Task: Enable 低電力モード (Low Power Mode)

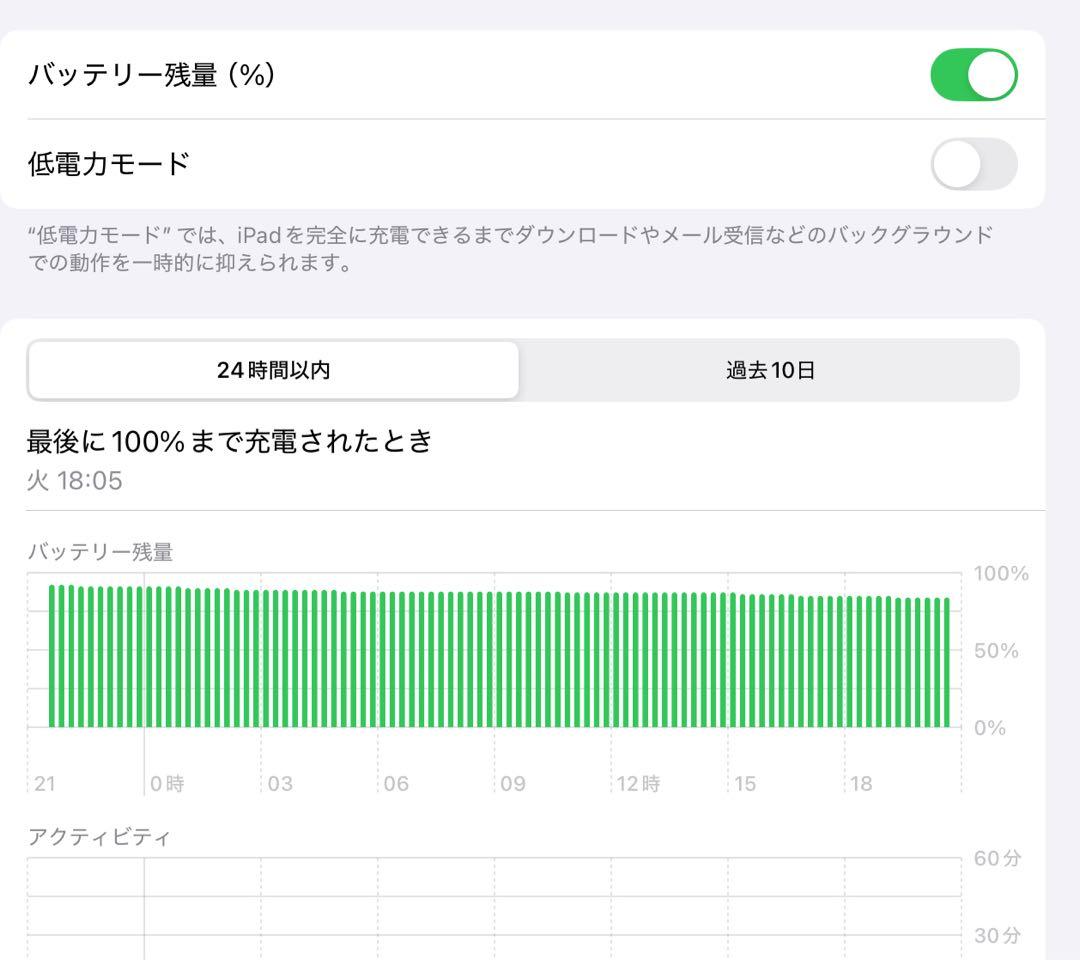Action: (973, 163)
